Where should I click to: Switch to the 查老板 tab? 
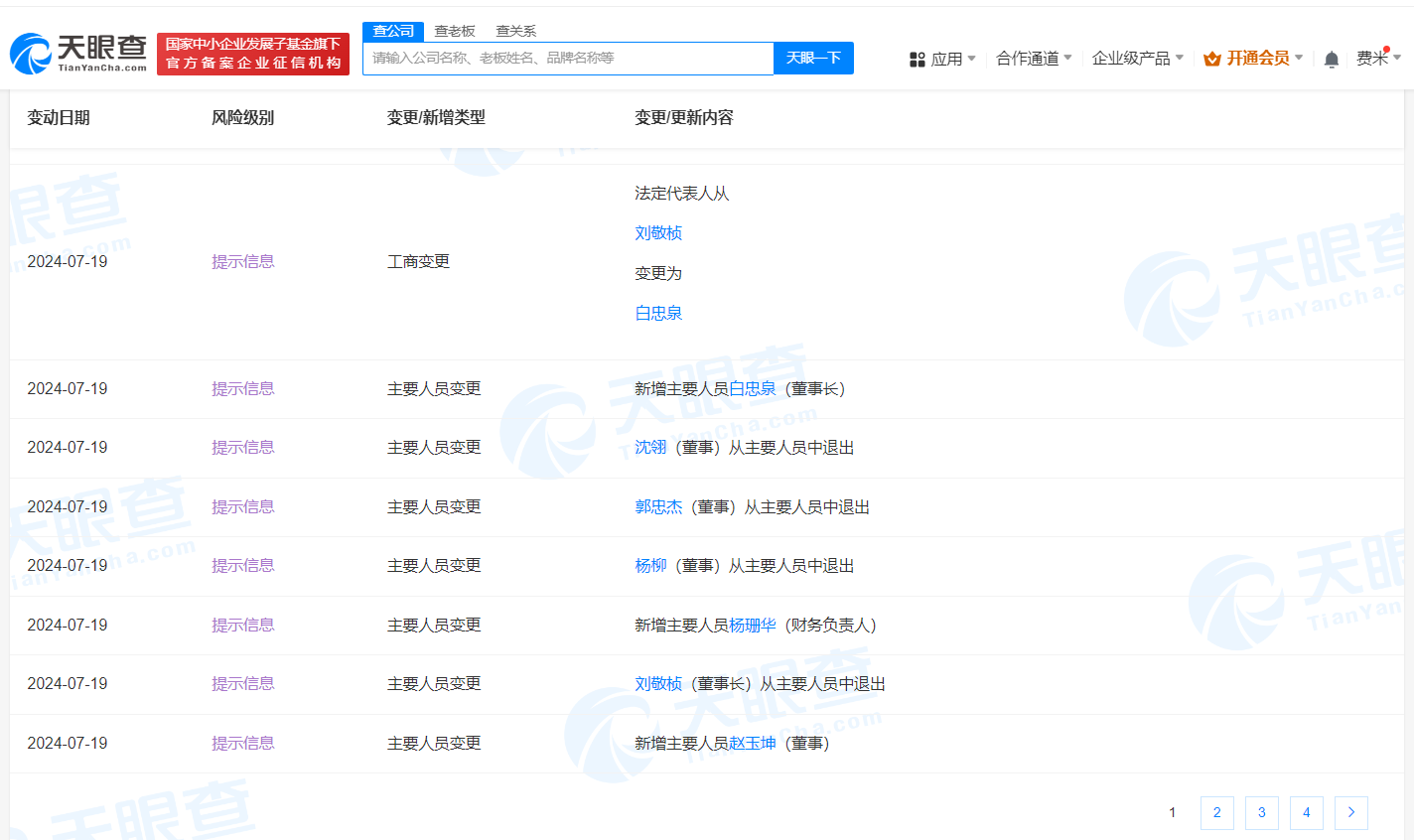coord(453,31)
